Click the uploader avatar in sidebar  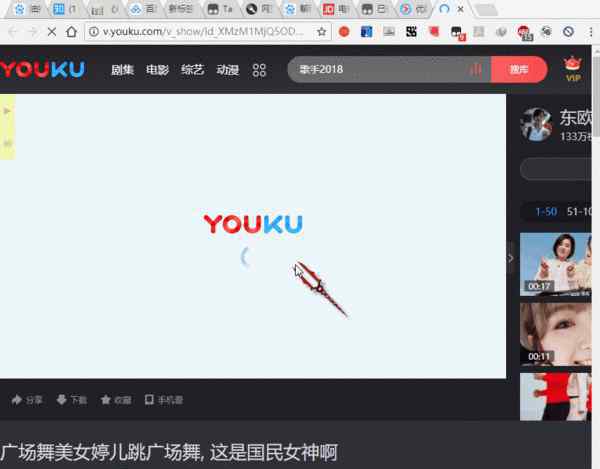coord(536,124)
